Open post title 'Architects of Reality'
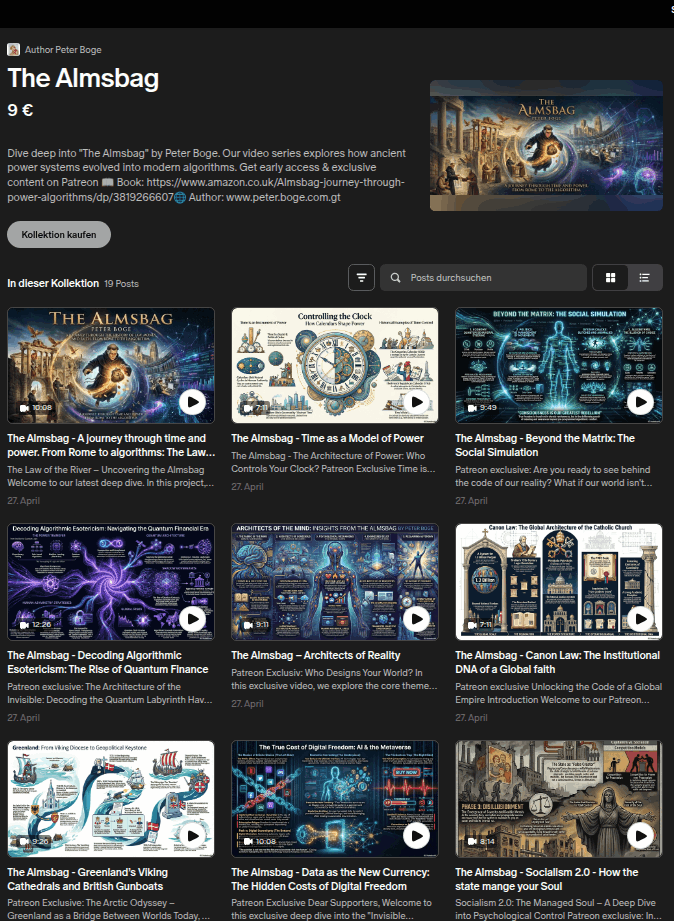The width and height of the screenshot is (674, 921). (316, 655)
